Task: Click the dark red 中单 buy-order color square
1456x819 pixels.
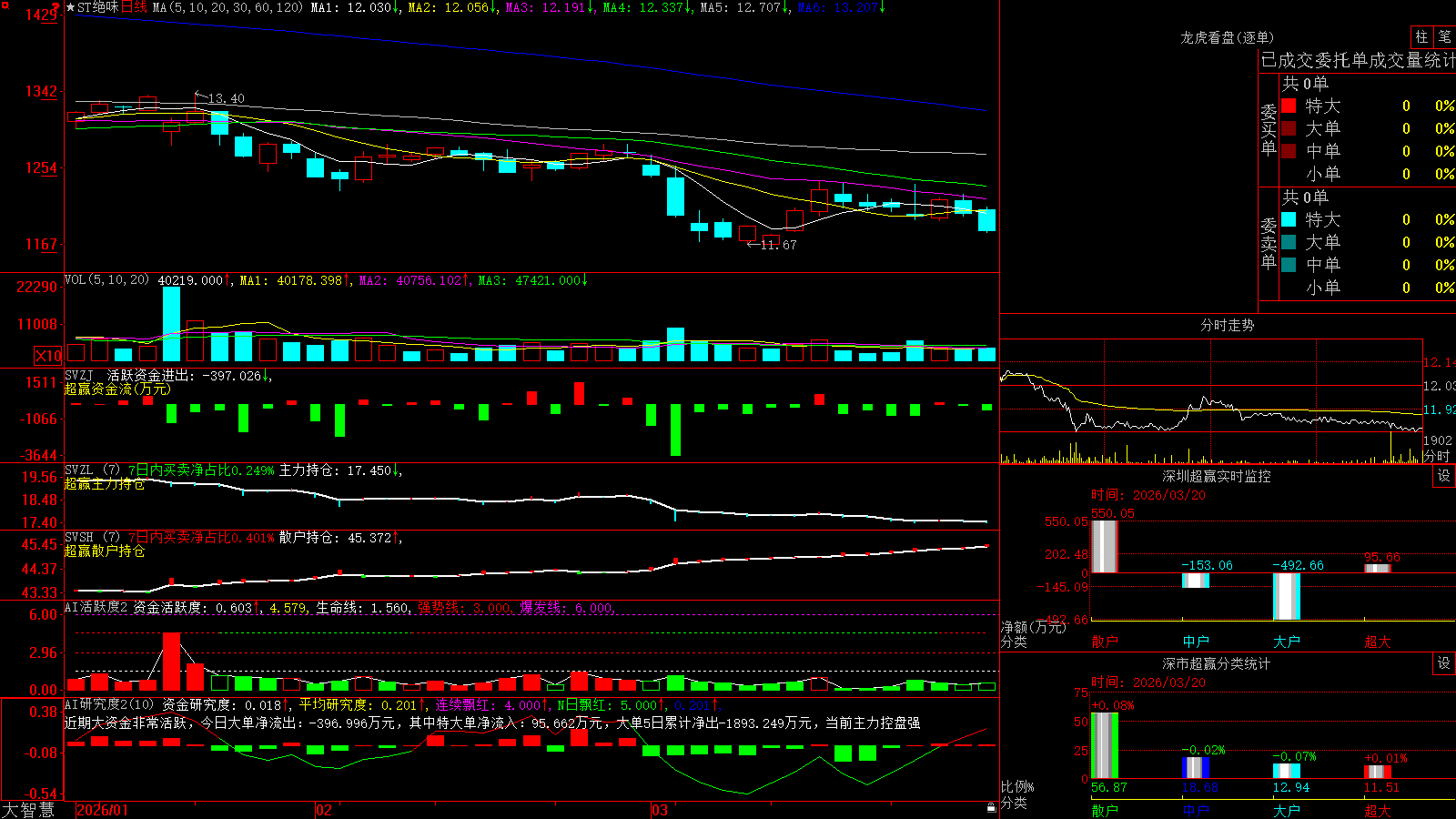Action: (x=1289, y=151)
